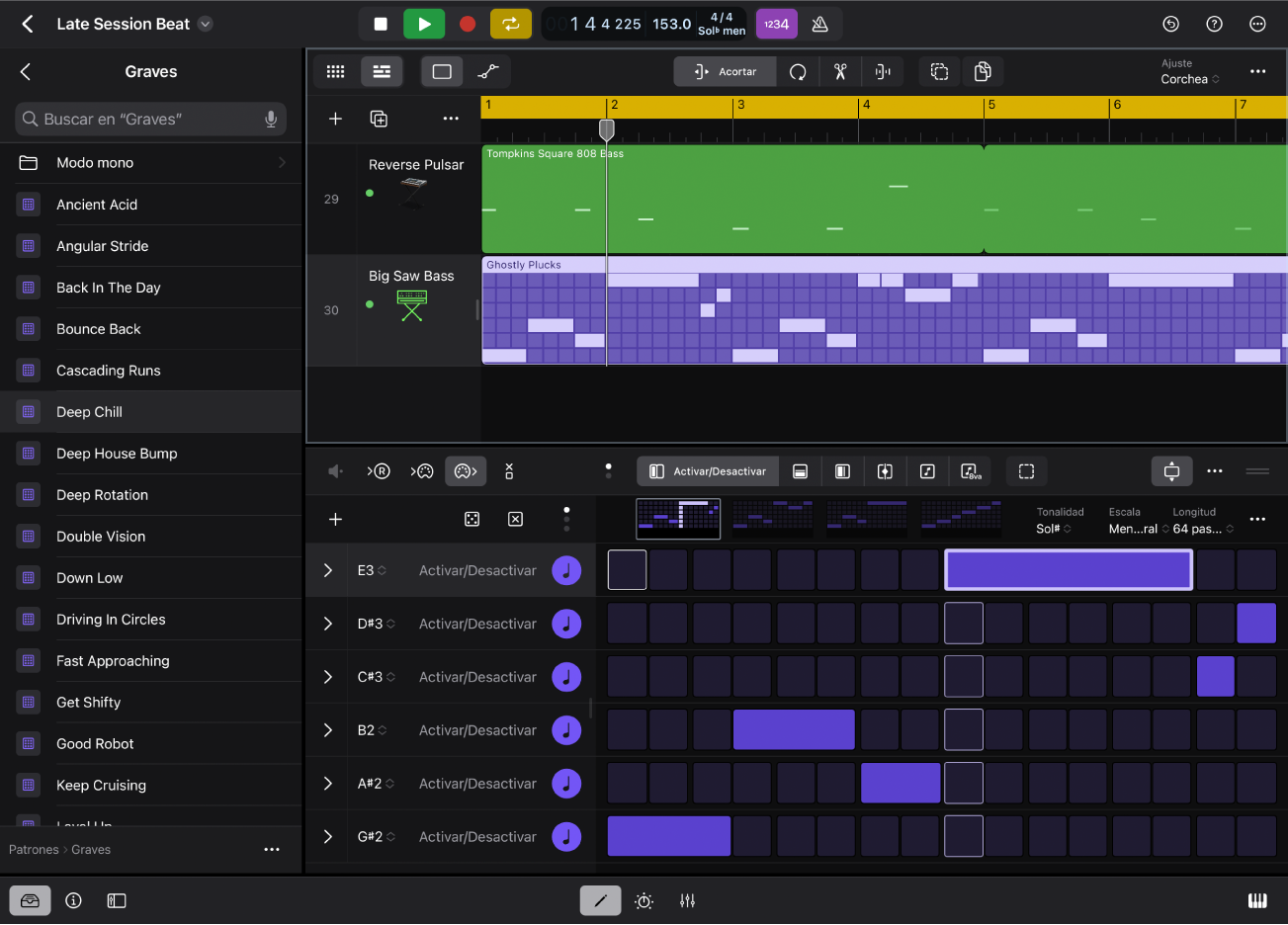
Task: Select the scissors split tool
Action: click(840, 71)
